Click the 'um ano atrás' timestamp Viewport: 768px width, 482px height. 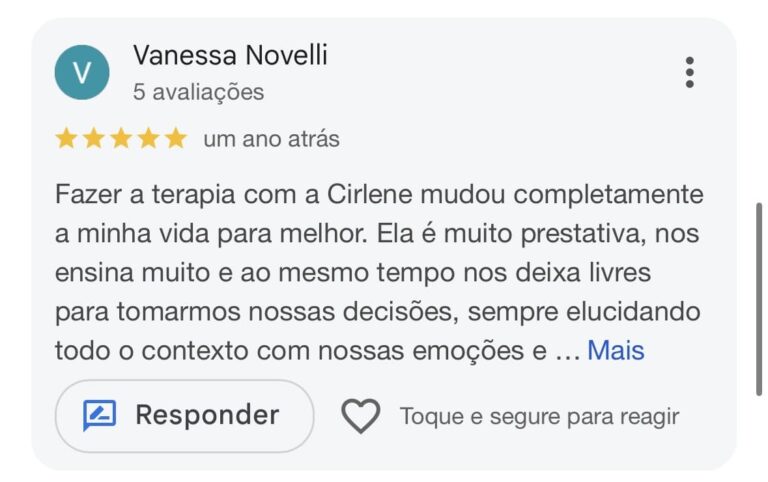[271, 140]
